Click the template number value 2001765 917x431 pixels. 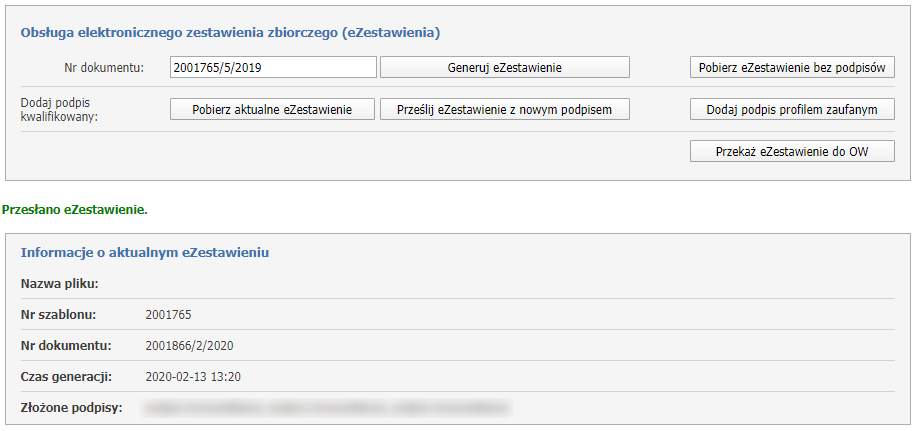tap(168, 315)
